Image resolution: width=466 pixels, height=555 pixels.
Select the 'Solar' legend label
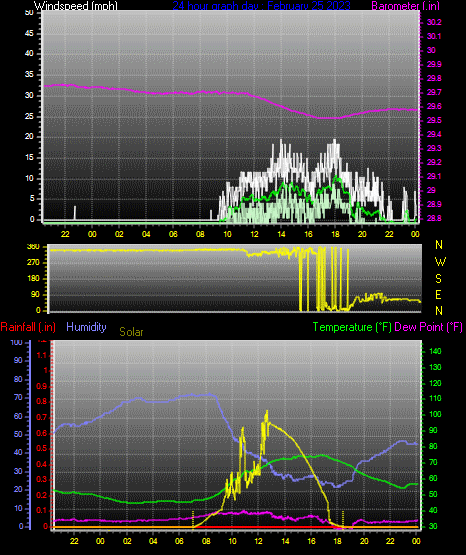coord(131,332)
